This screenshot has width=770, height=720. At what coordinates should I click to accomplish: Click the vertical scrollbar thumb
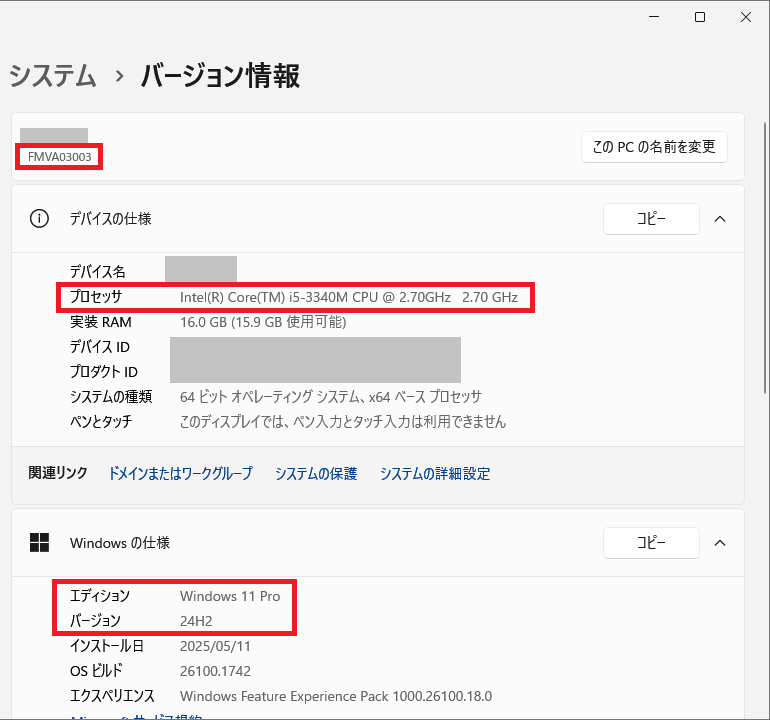pos(765,257)
